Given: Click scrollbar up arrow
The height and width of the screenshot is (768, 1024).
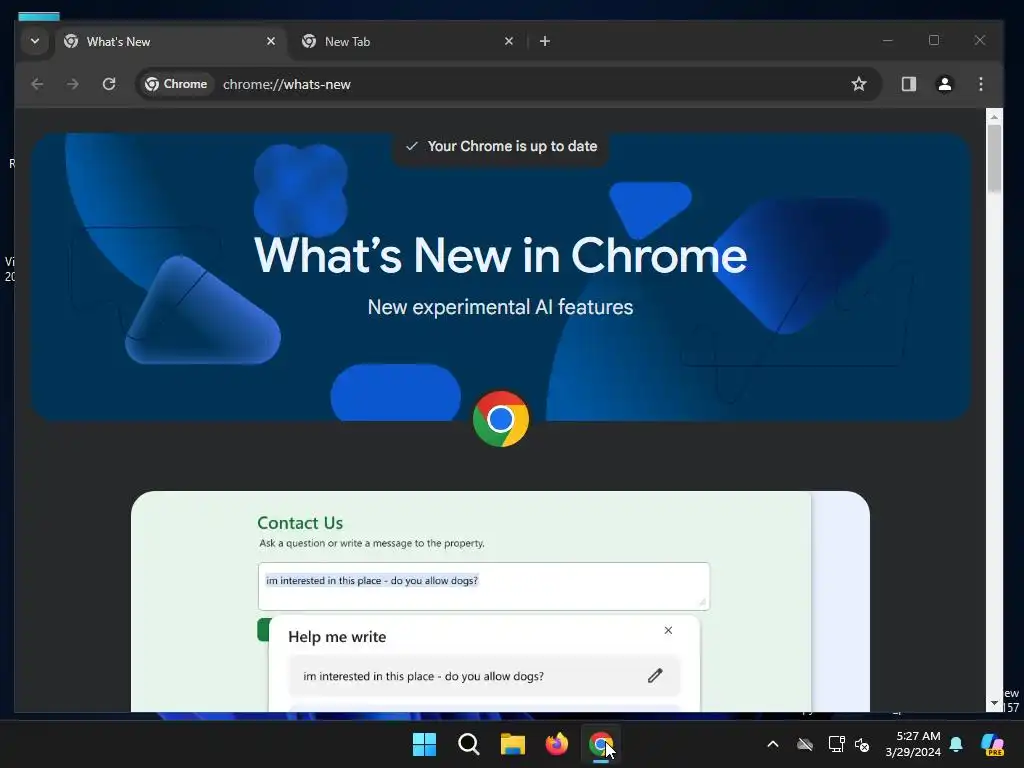Looking at the screenshot, I should tap(994, 117).
